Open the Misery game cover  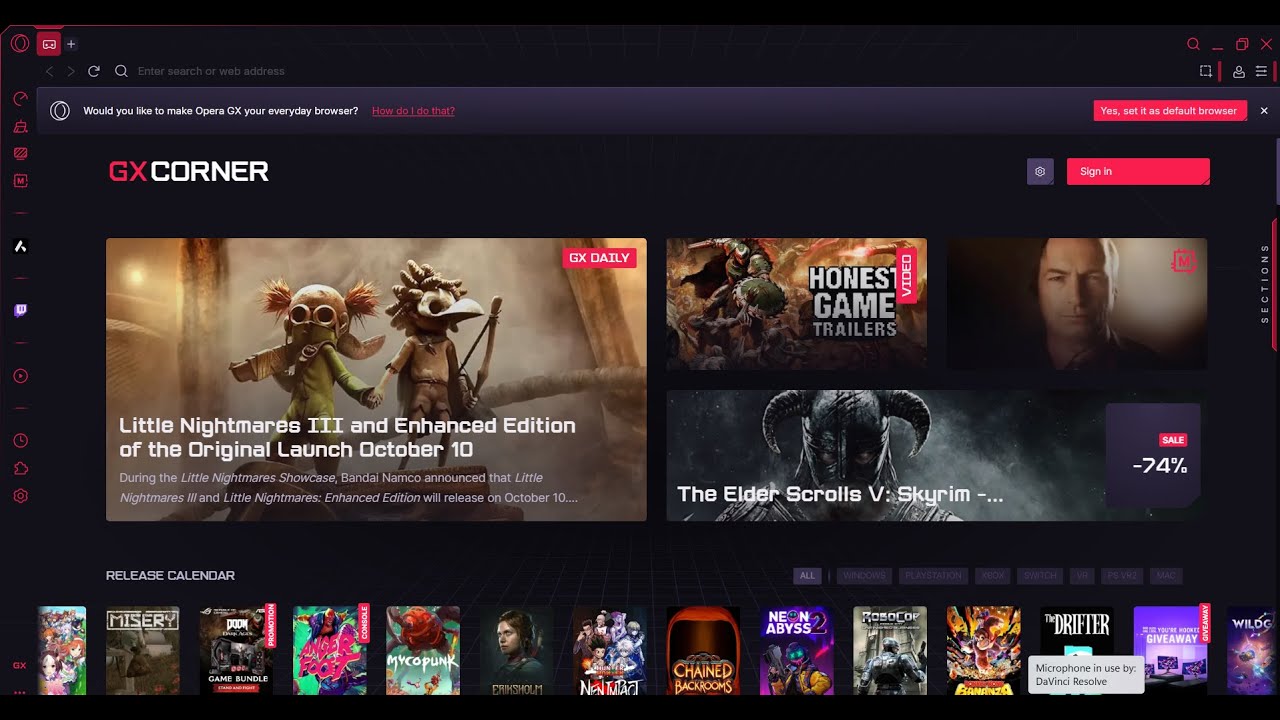[143, 650]
